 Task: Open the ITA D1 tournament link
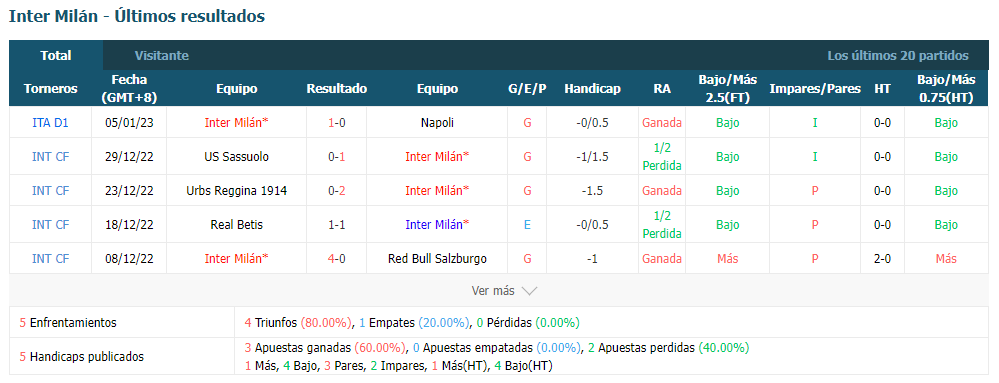(50, 123)
